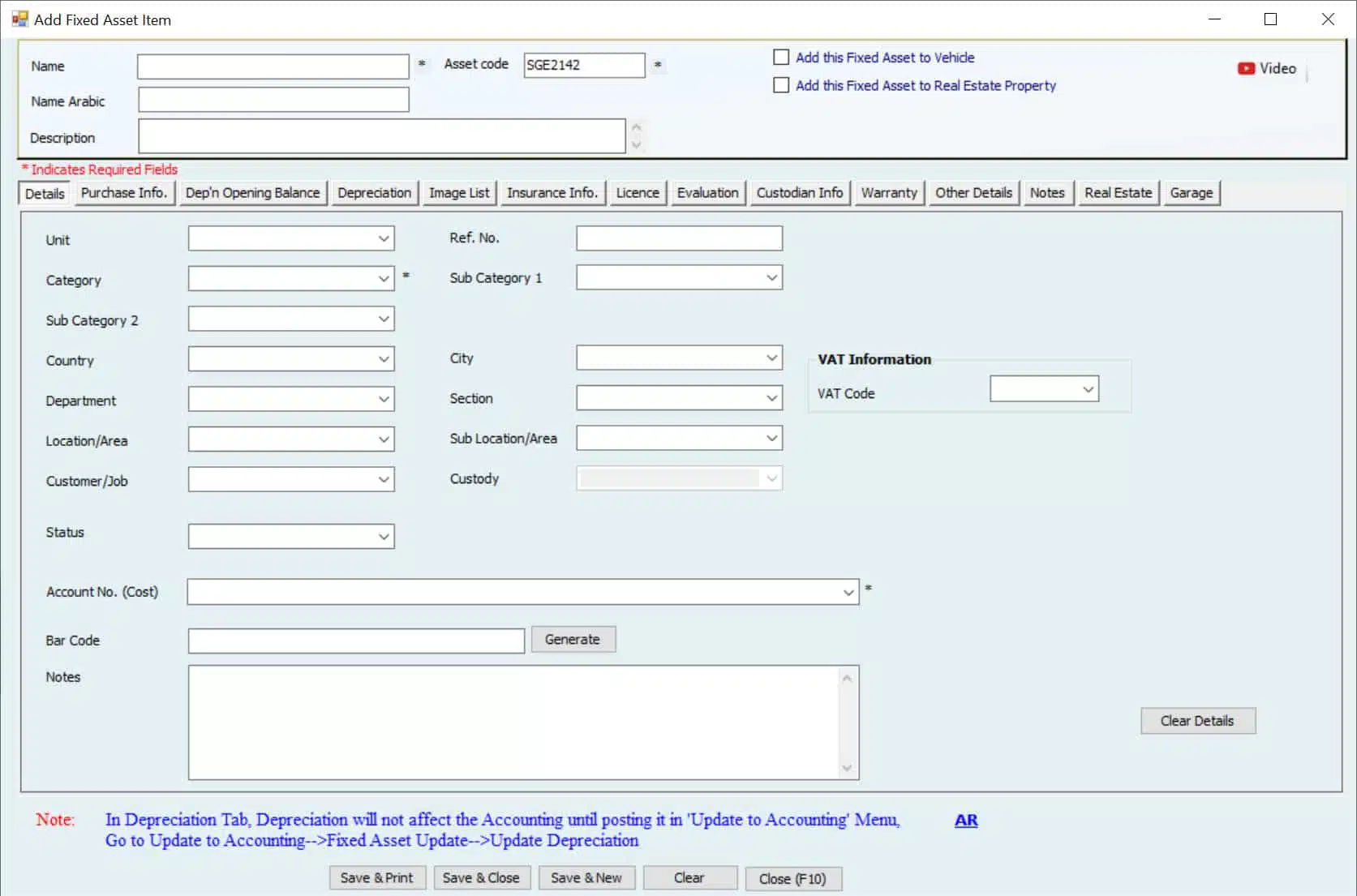Click Notes area scrollbar down arrow

(x=847, y=768)
